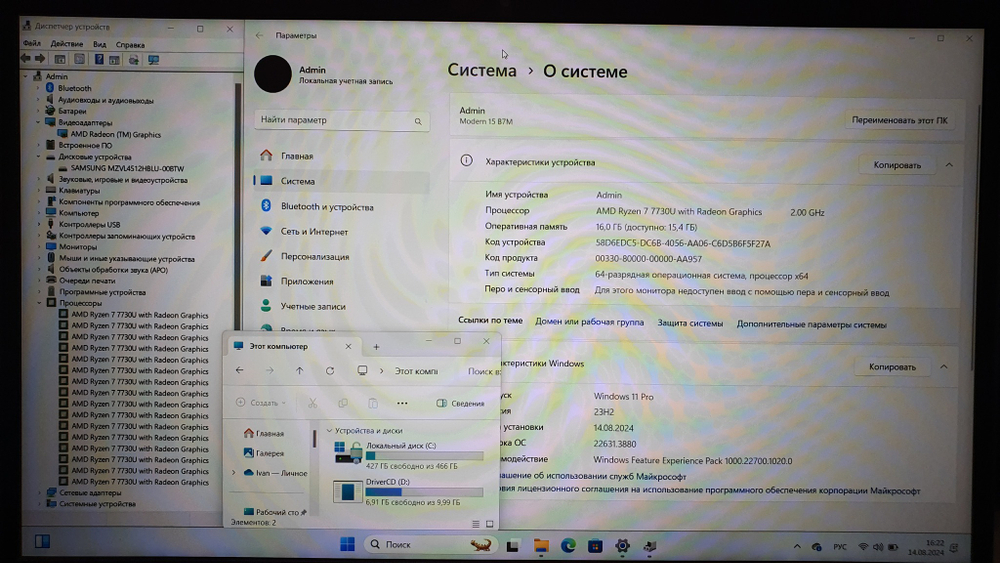The height and width of the screenshot is (563, 1000).
Task: Expand Мониторы node in Device Manager
Action: [39, 247]
